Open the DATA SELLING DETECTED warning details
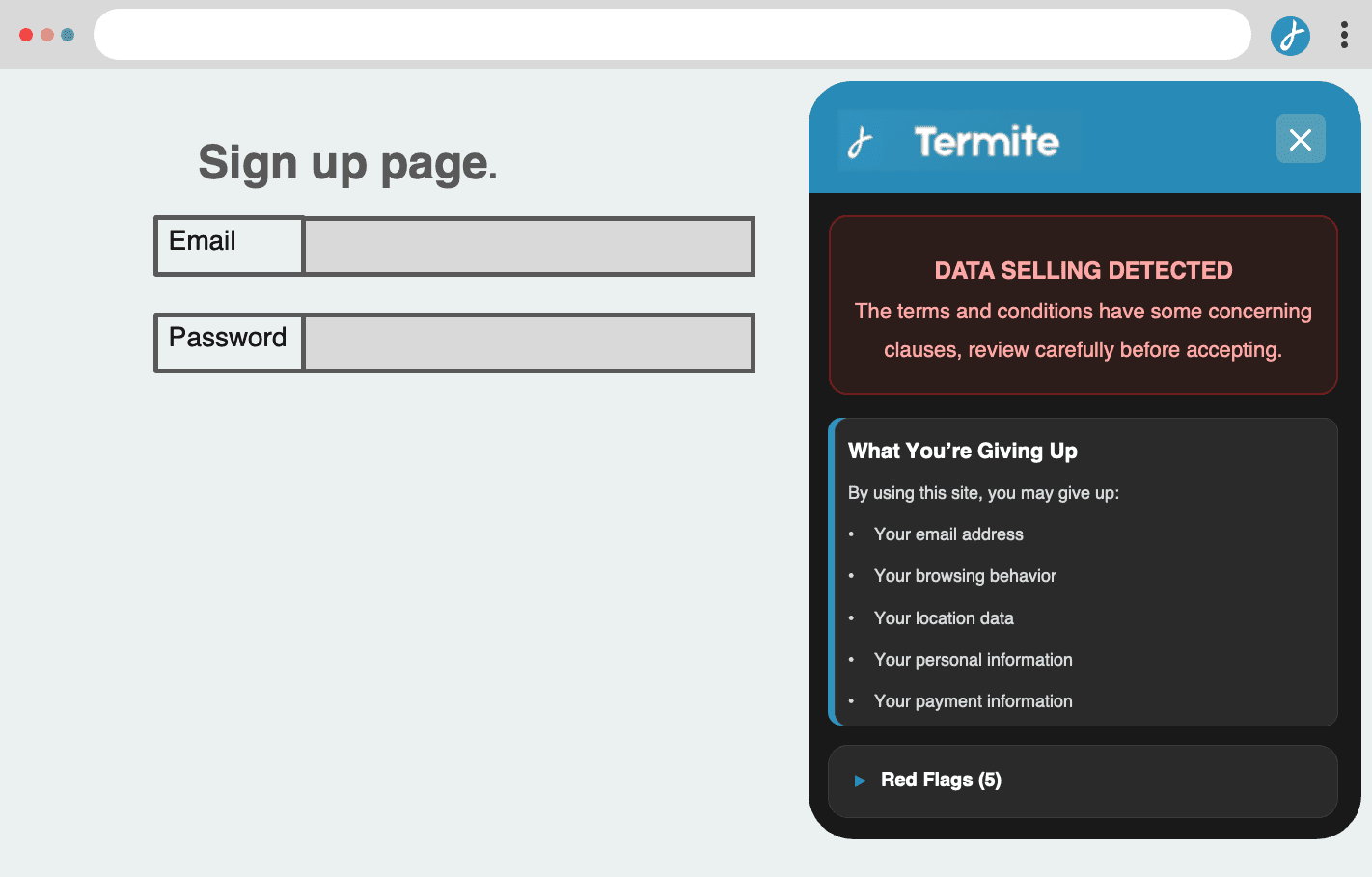Image resolution: width=1372 pixels, height=877 pixels. click(x=1083, y=270)
